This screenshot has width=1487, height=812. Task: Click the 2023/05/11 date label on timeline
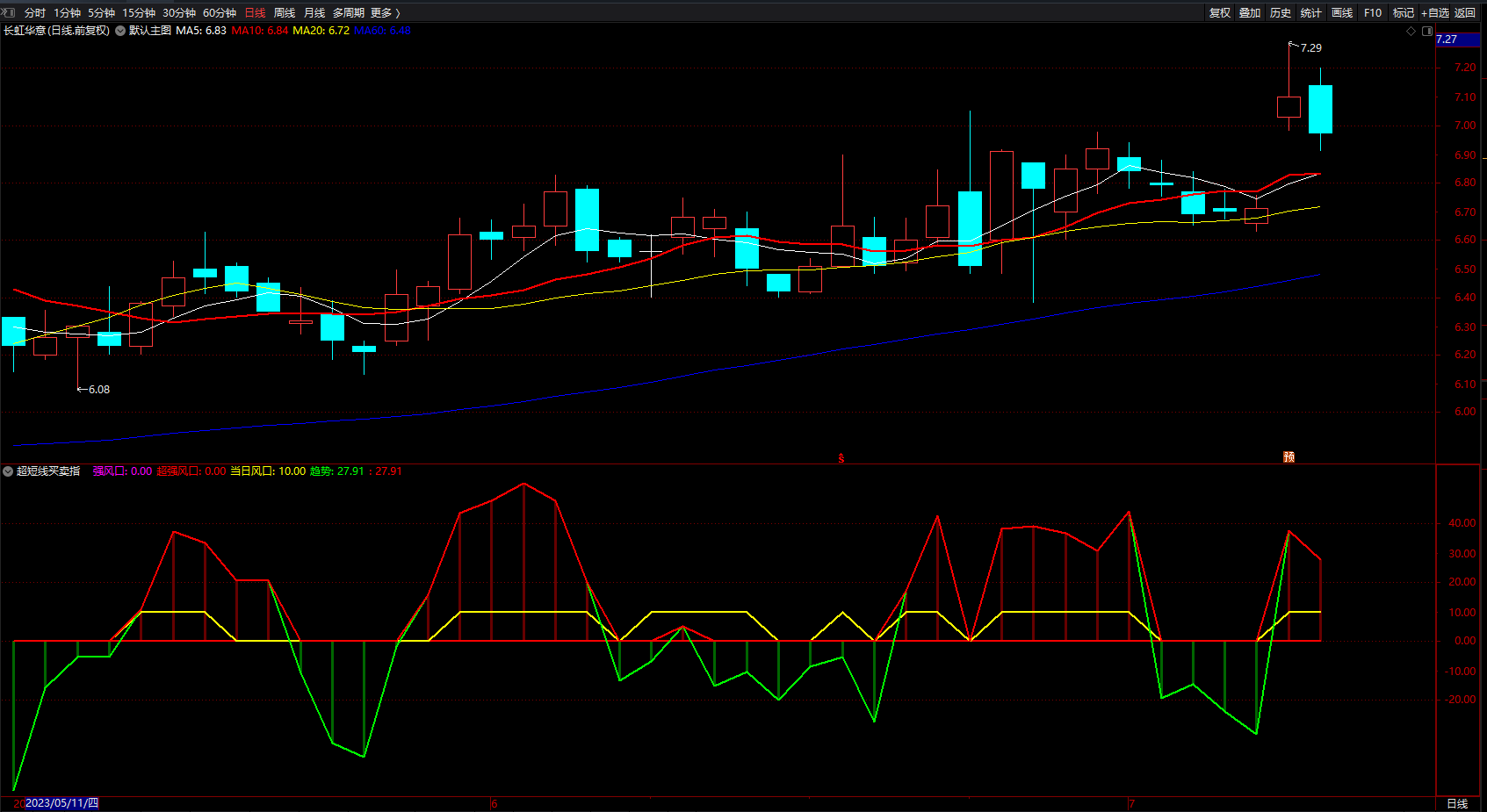click(x=61, y=803)
